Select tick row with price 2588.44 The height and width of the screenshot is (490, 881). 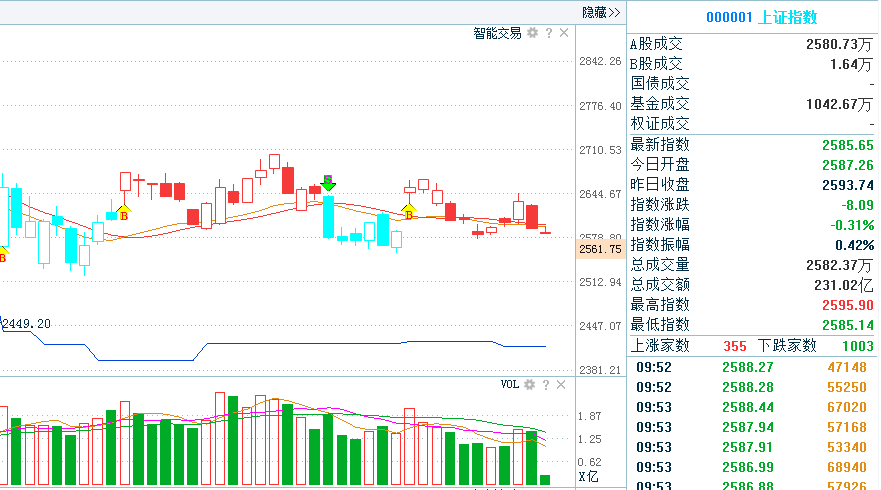[752, 407]
